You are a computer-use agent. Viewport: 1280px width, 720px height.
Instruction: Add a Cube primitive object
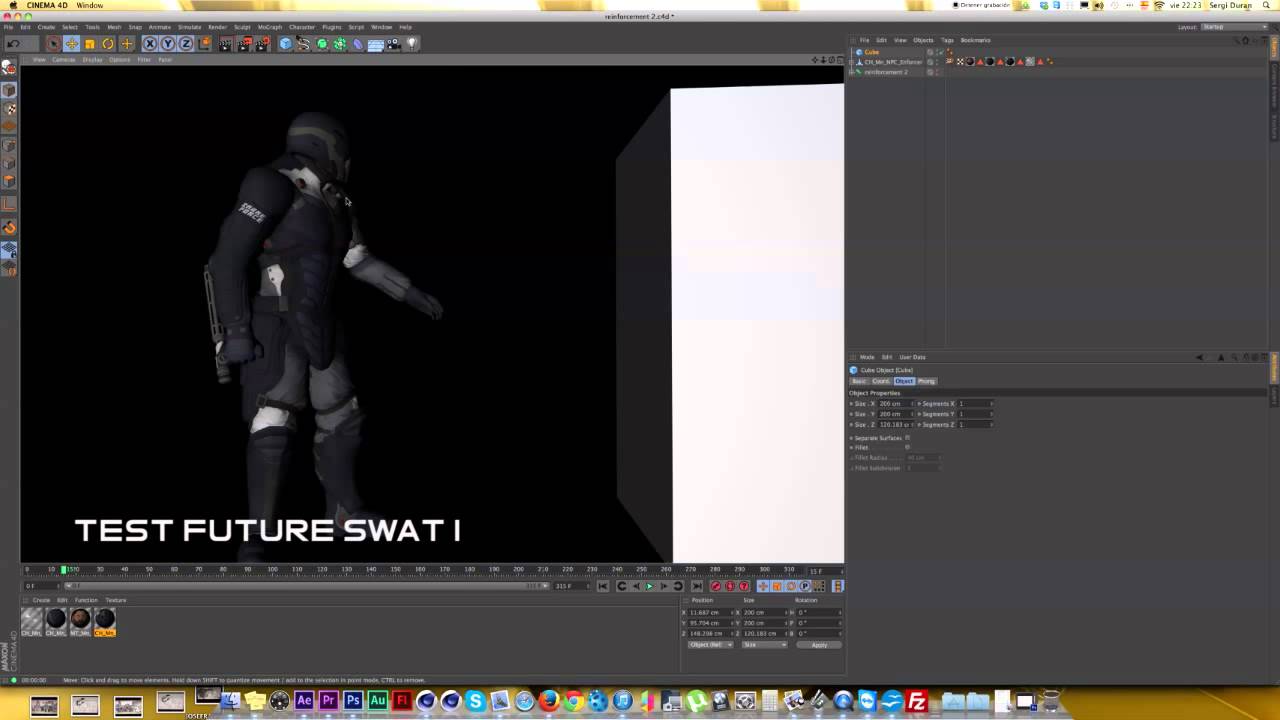285,44
